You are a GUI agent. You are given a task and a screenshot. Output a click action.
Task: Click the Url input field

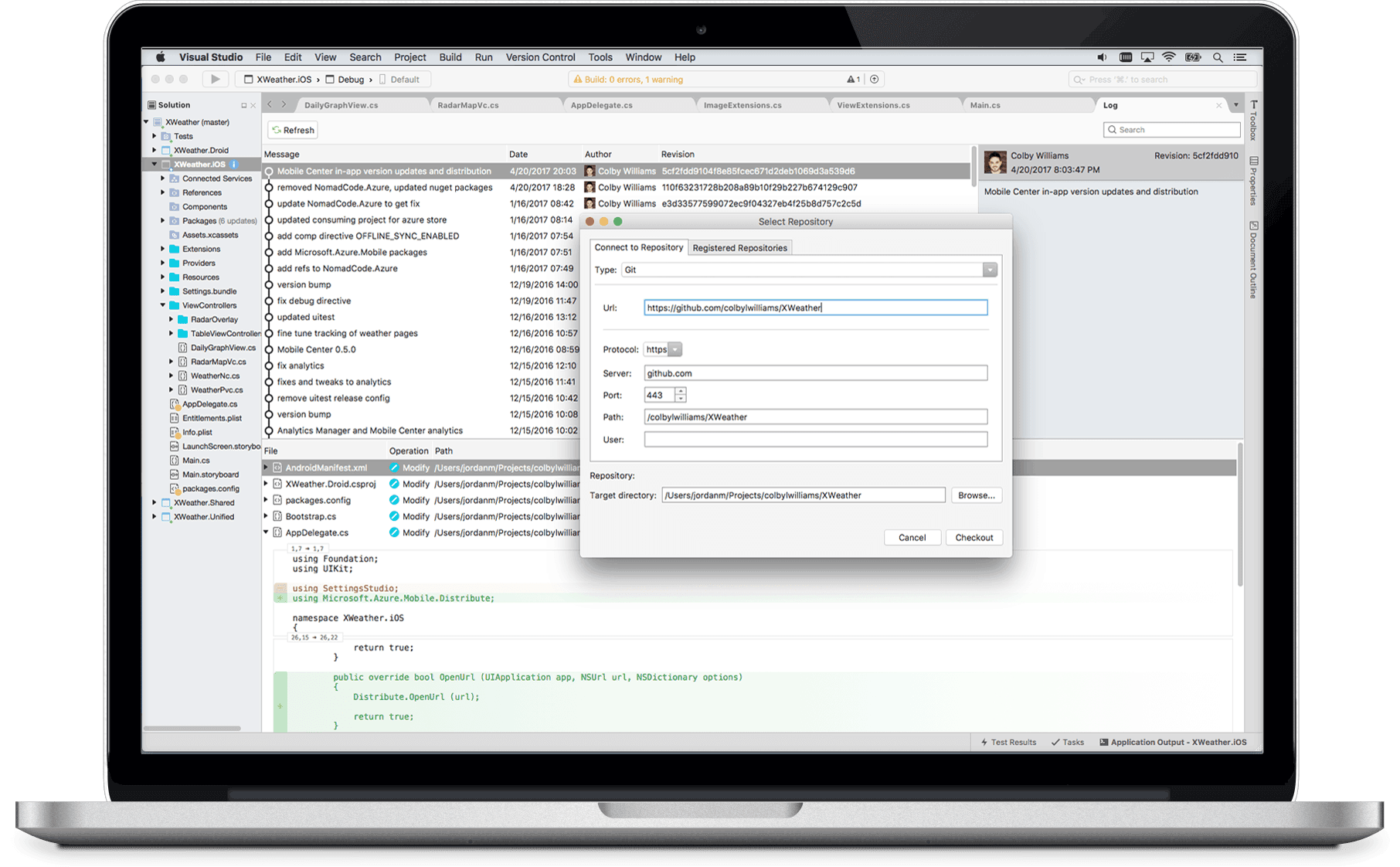[x=815, y=307]
